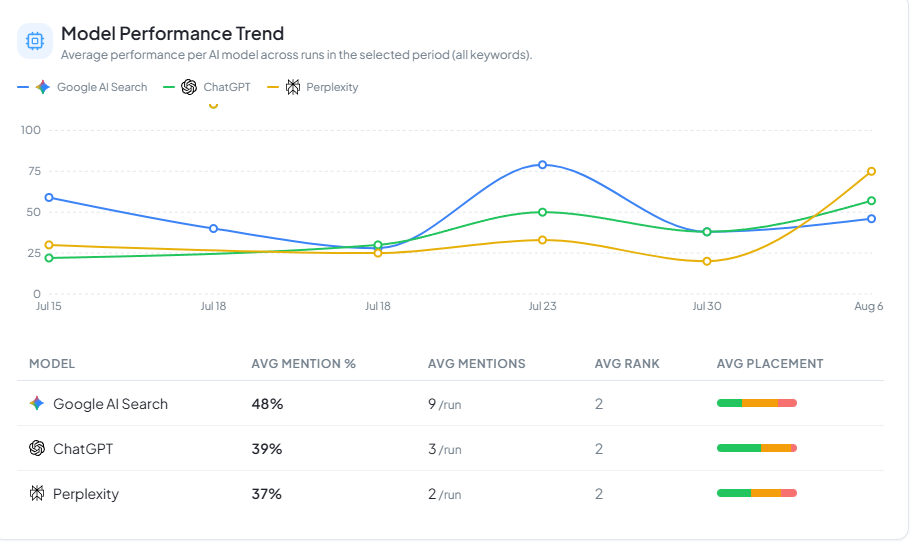Image resolution: width=921 pixels, height=549 pixels.
Task: Select Google AI Search data point on Jul 15
Action: click(49, 198)
